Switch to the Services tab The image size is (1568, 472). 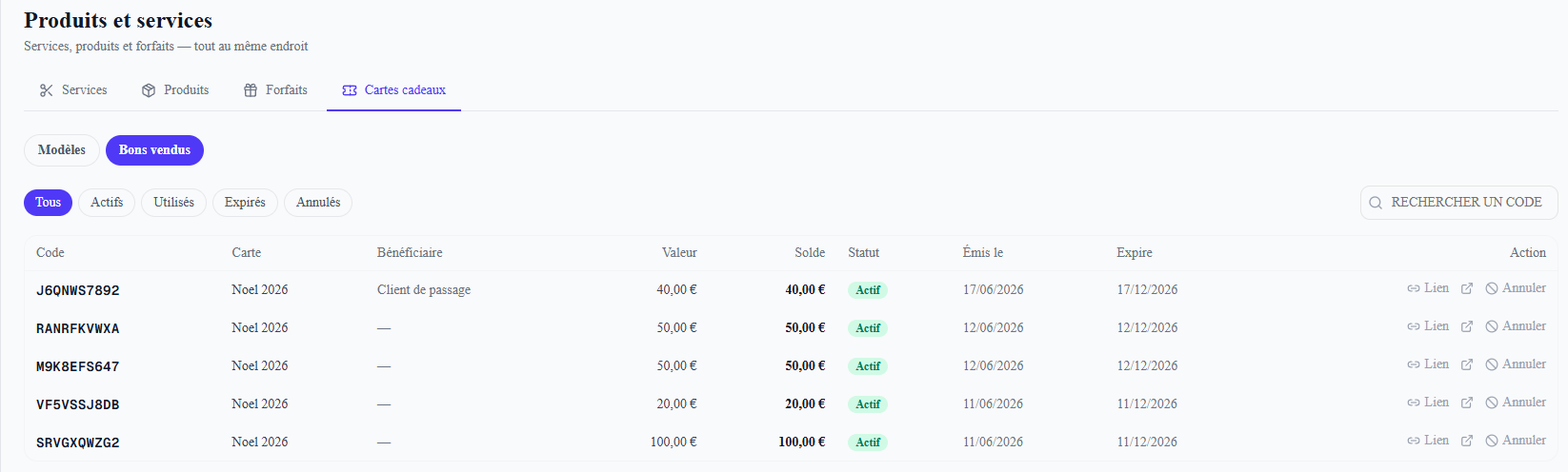pyautogui.click(x=73, y=90)
